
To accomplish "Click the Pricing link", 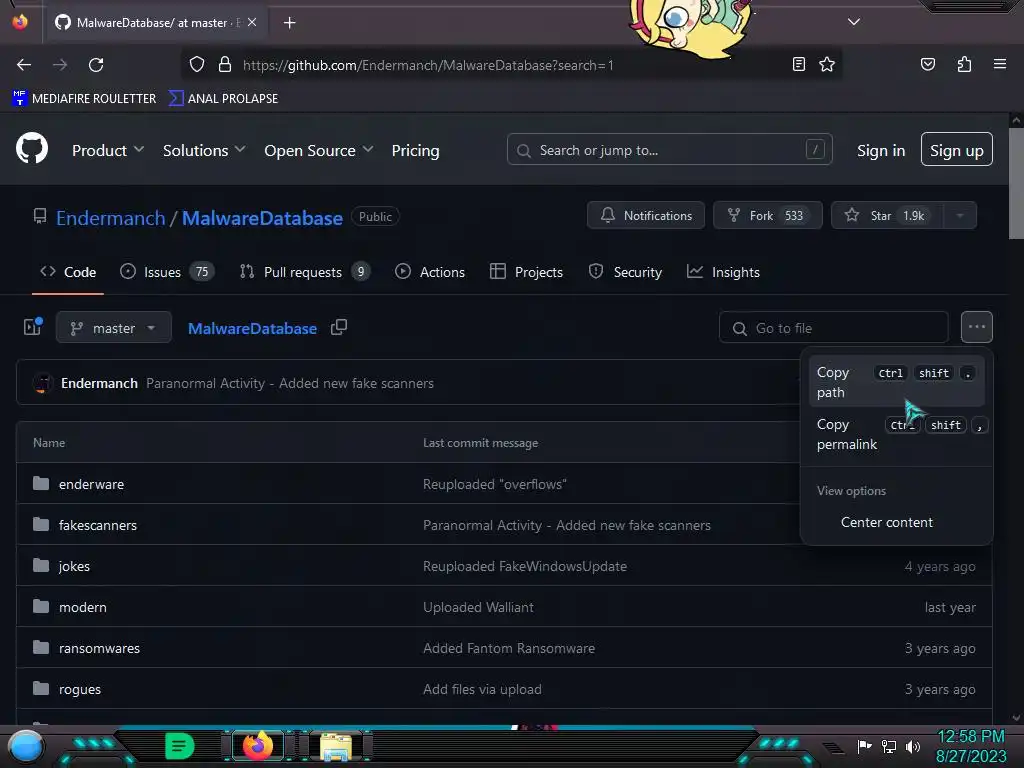I will point(415,150).
